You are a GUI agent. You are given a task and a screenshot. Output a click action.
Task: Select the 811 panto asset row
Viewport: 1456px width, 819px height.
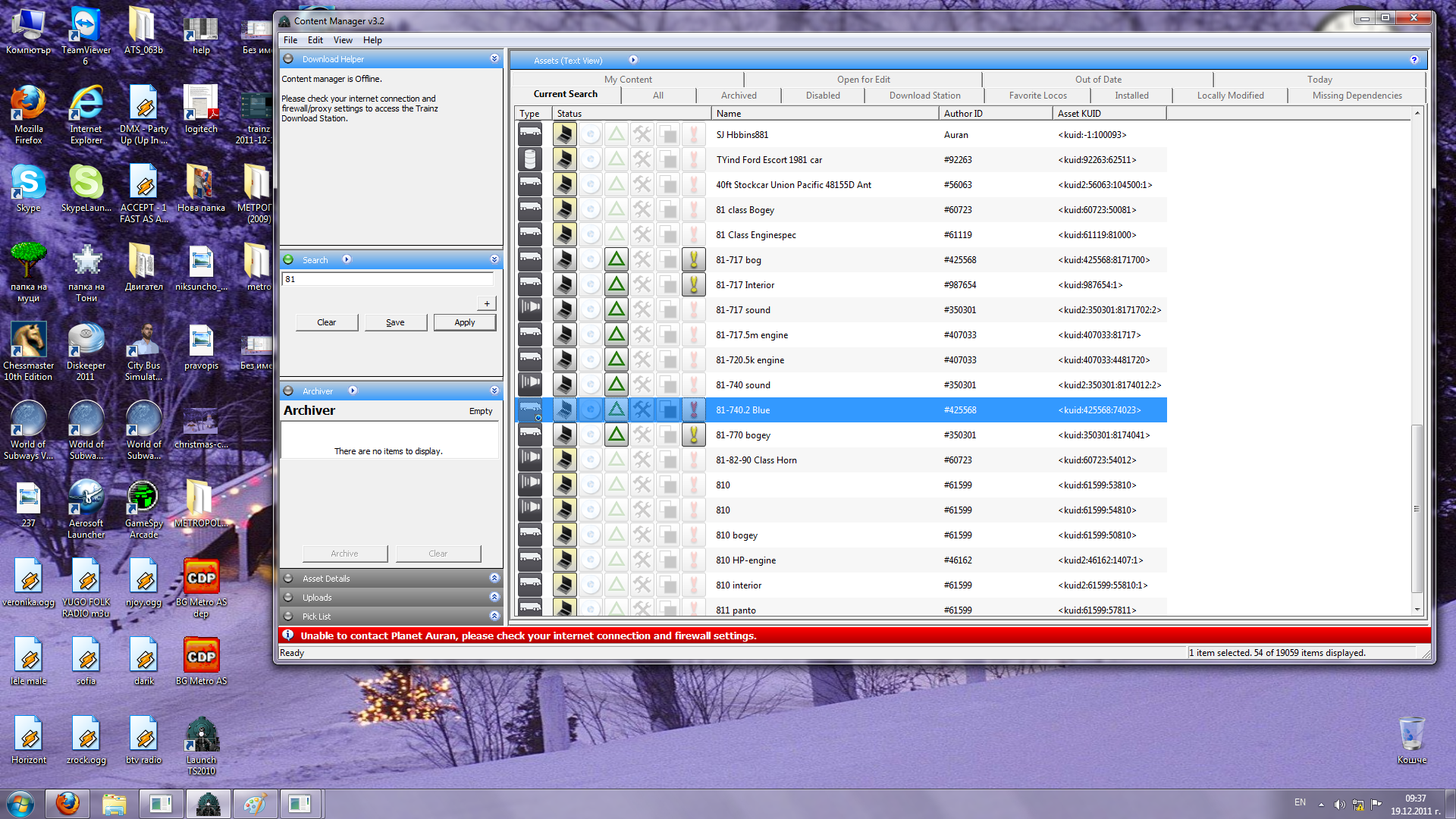point(841,610)
